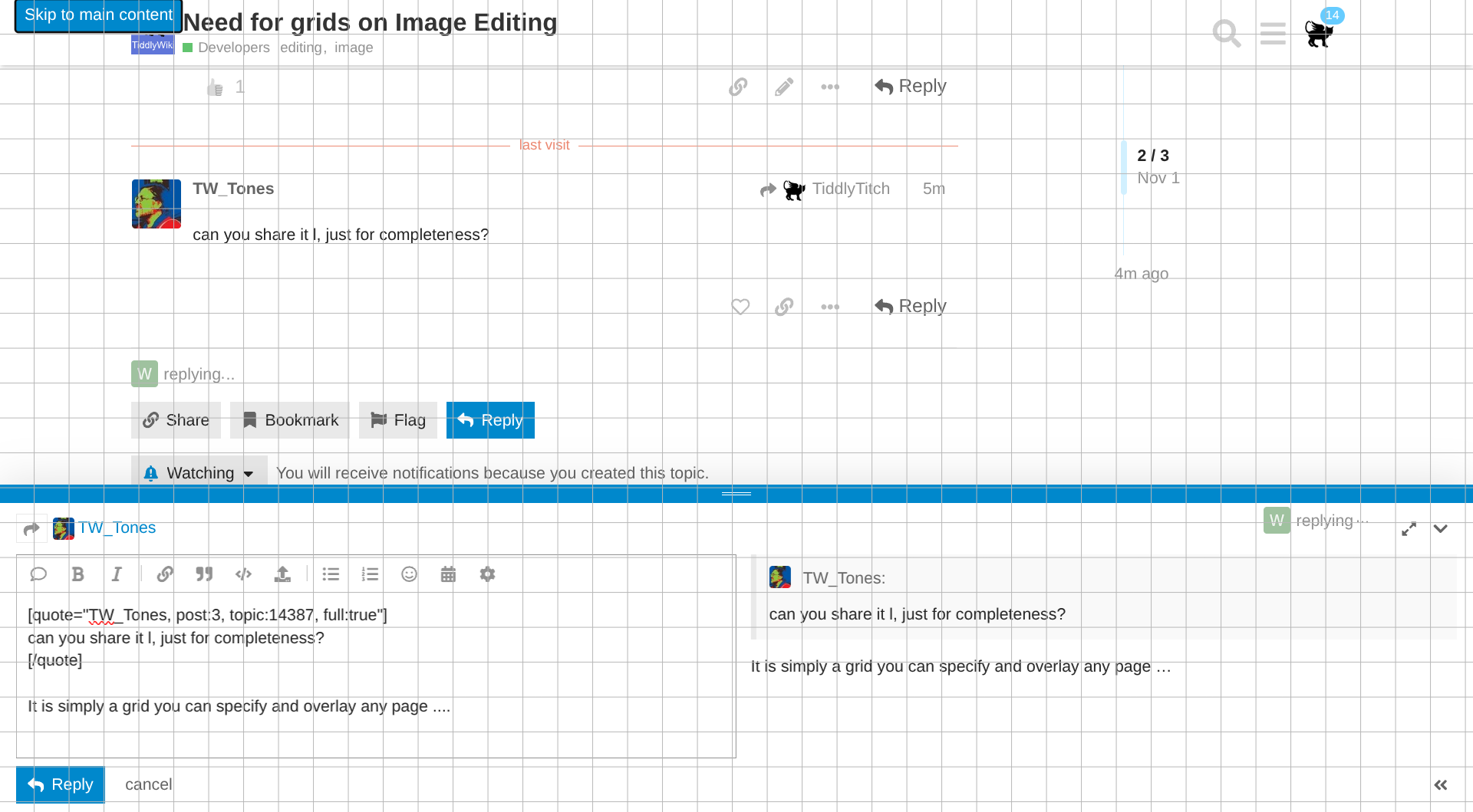This screenshot has width=1473, height=812.
Task: Click the Blockquote icon in composer
Action: pyautogui.click(x=204, y=574)
